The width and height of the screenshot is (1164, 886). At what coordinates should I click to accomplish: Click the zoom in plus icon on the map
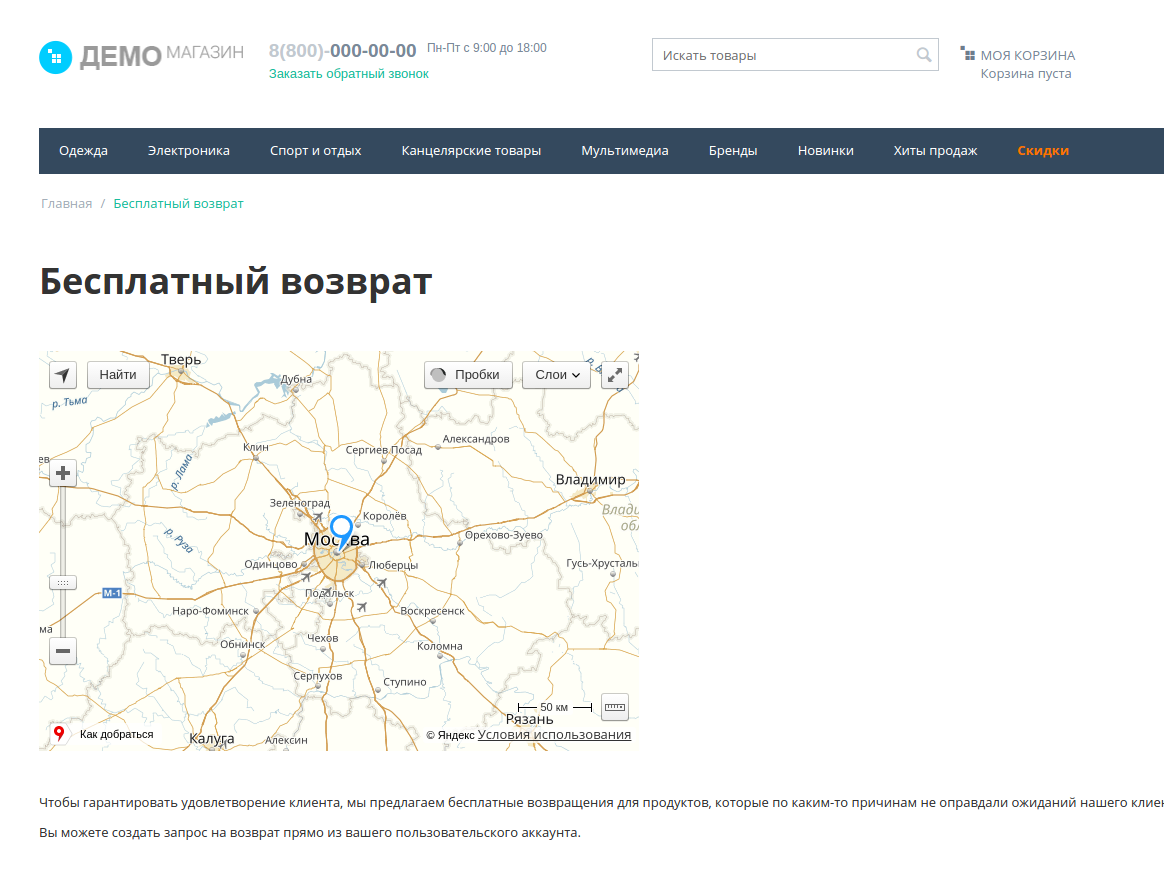[x=62, y=472]
